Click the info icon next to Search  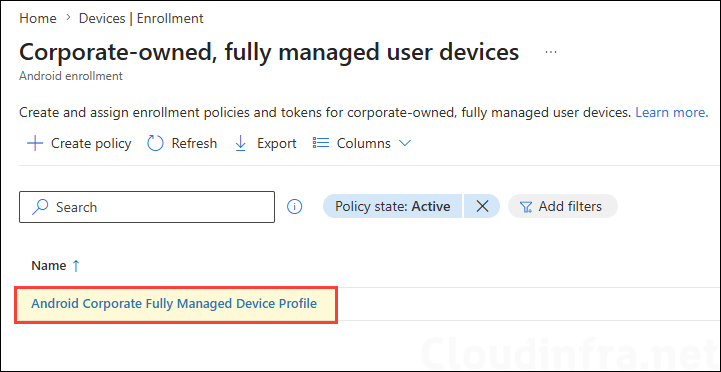(x=294, y=207)
